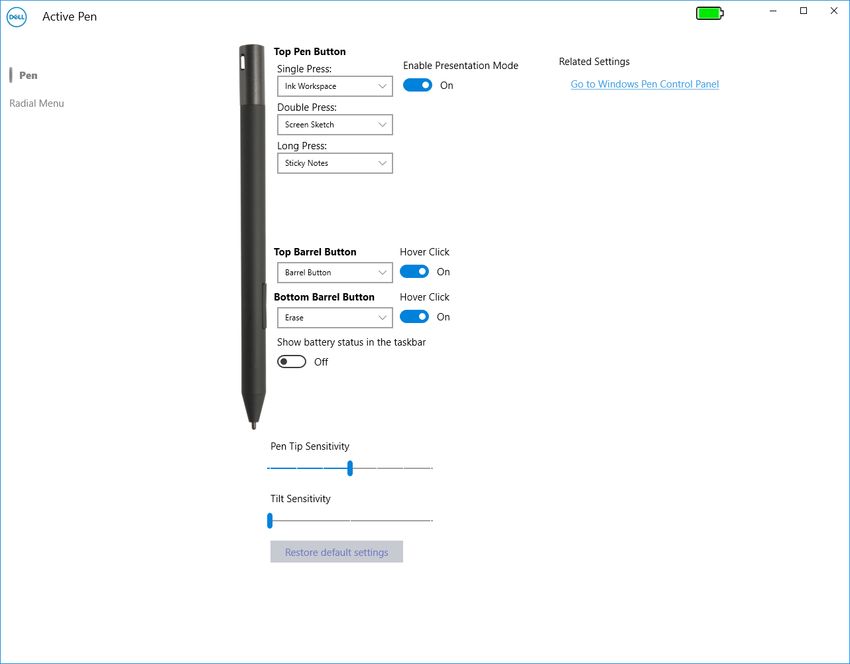Click the Pen Tip Sensitivity label

pyautogui.click(x=310, y=446)
